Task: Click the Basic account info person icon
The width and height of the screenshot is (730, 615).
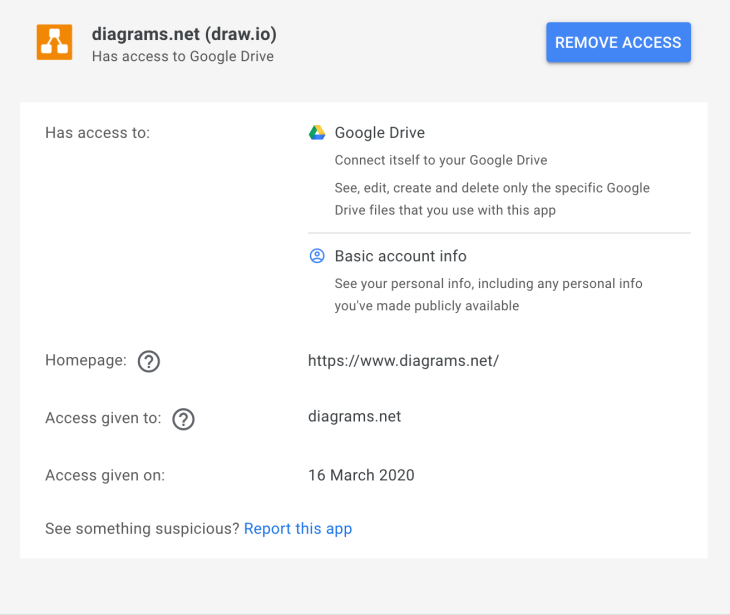Action: tap(317, 256)
